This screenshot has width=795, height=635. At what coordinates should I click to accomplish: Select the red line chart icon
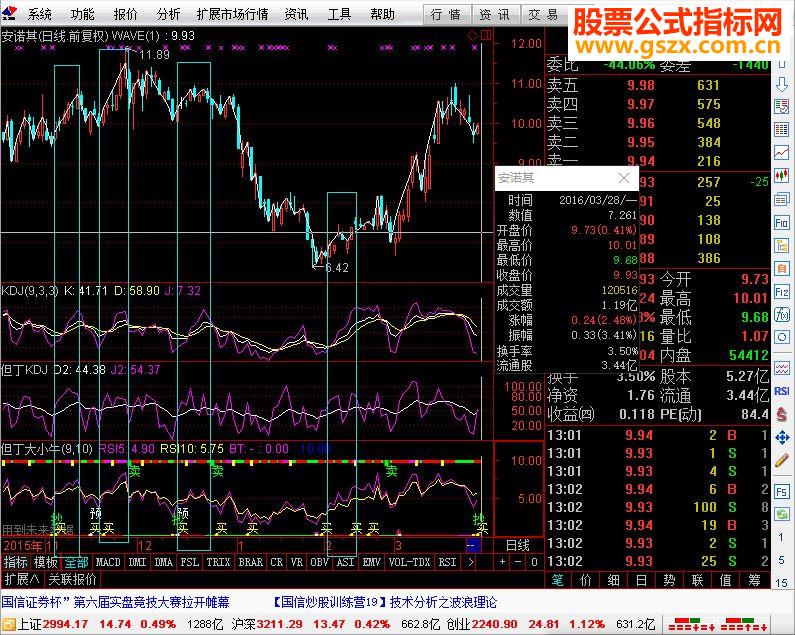tap(781, 152)
